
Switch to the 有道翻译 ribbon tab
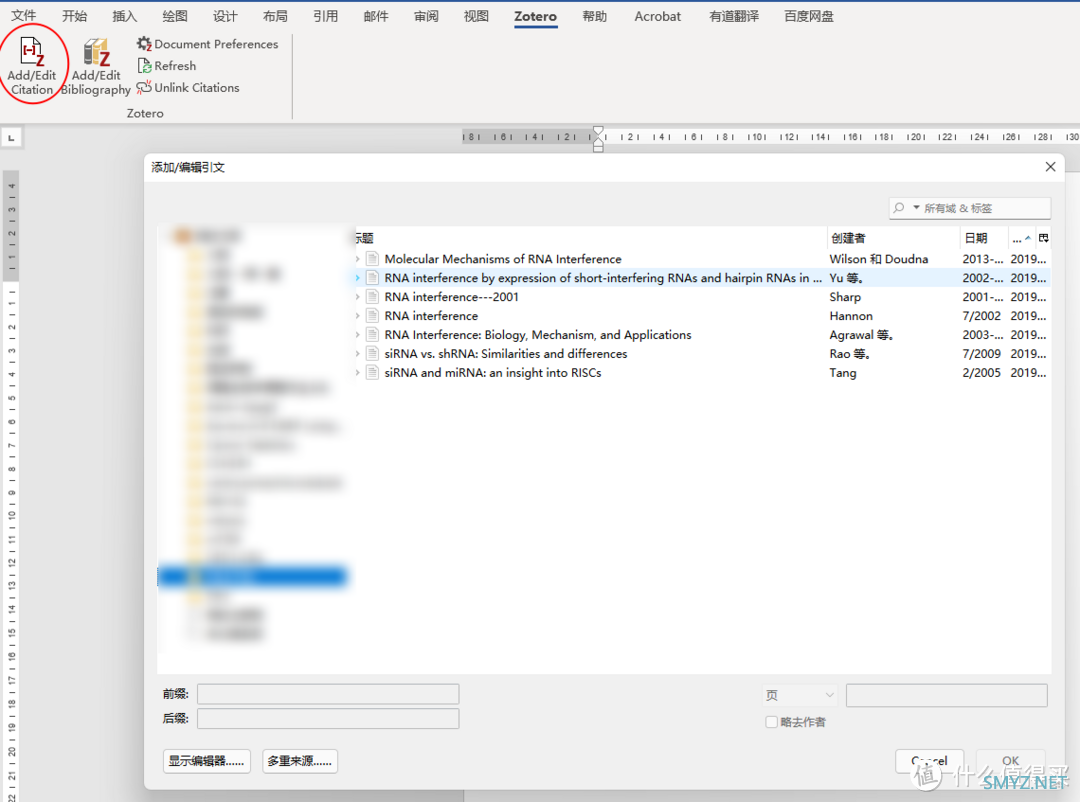734,16
